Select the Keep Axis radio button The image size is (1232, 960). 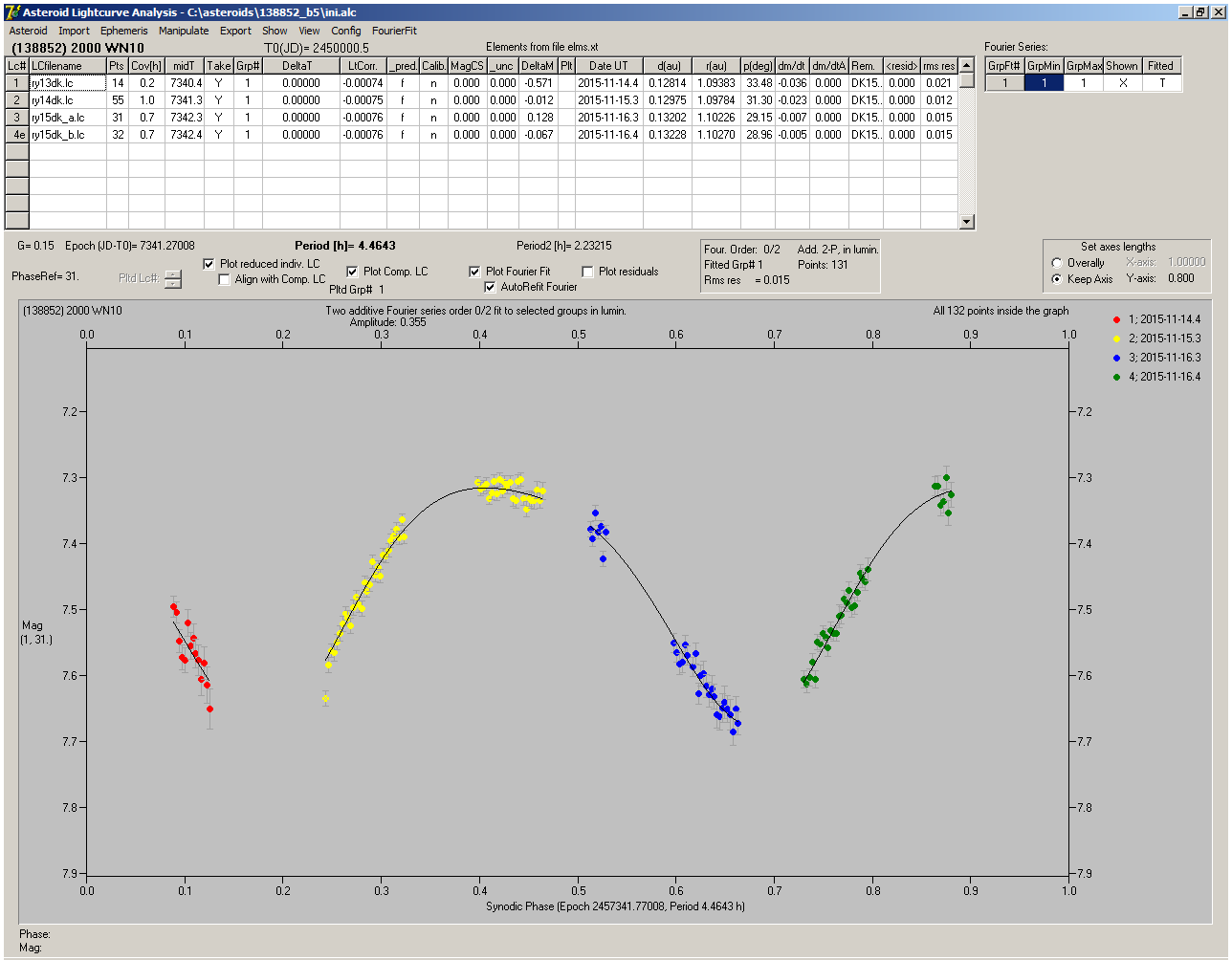1057,279
